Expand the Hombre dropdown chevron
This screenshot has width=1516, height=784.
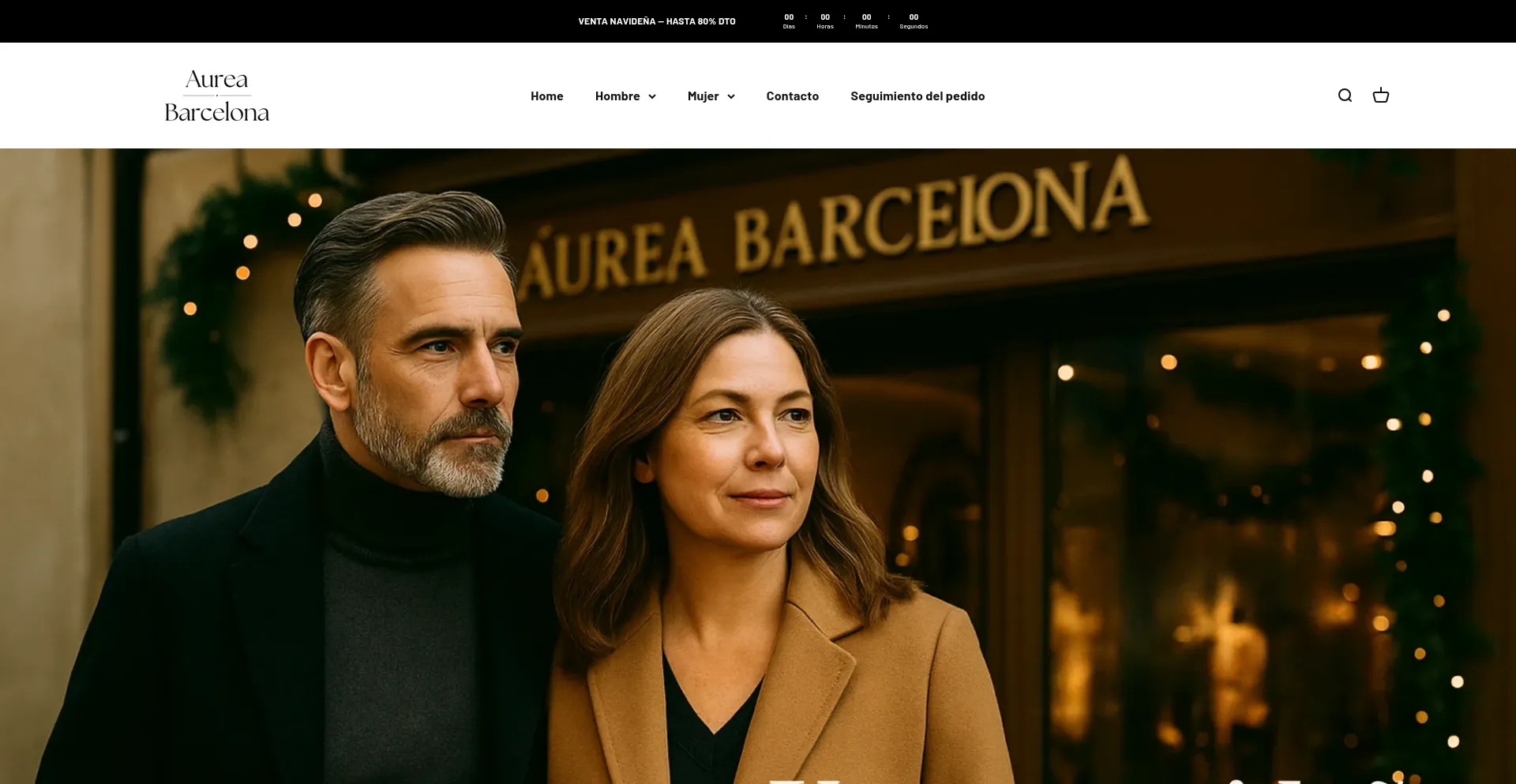(x=652, y=96)
